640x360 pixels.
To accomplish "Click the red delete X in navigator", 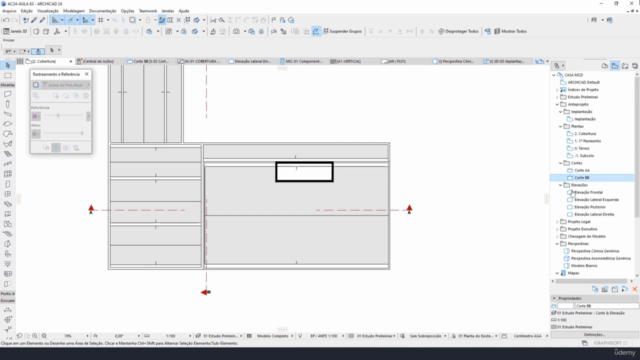I will [635, 289].
